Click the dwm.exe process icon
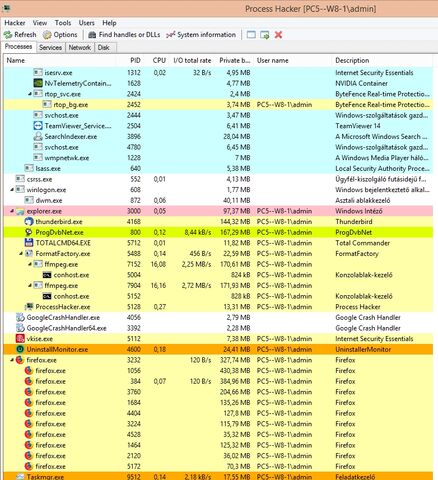The width and height of the screenshot is (438, 480). tap(29, 200)
